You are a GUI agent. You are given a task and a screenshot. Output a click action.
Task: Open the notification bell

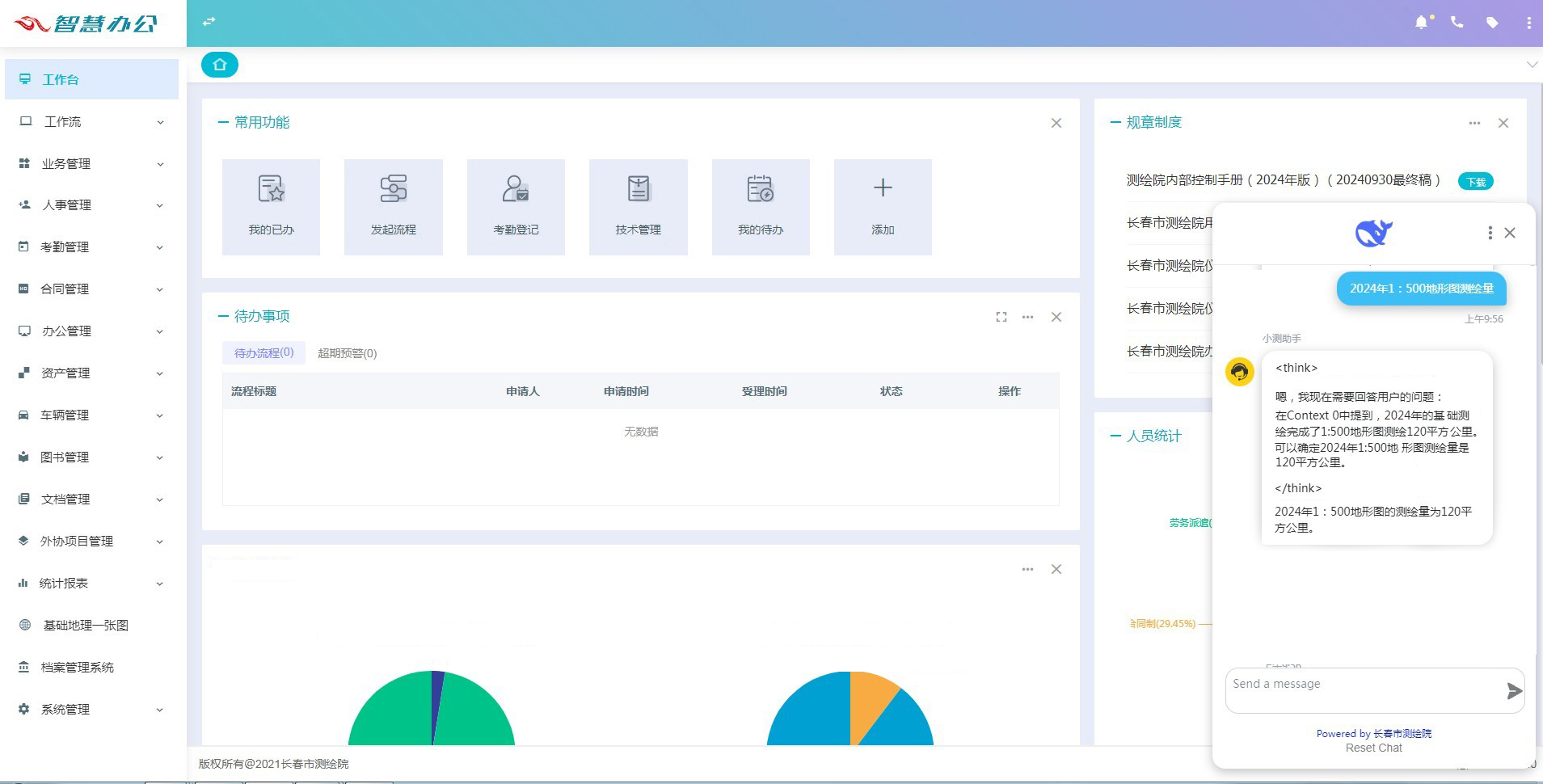click(x=1421, y=23)
